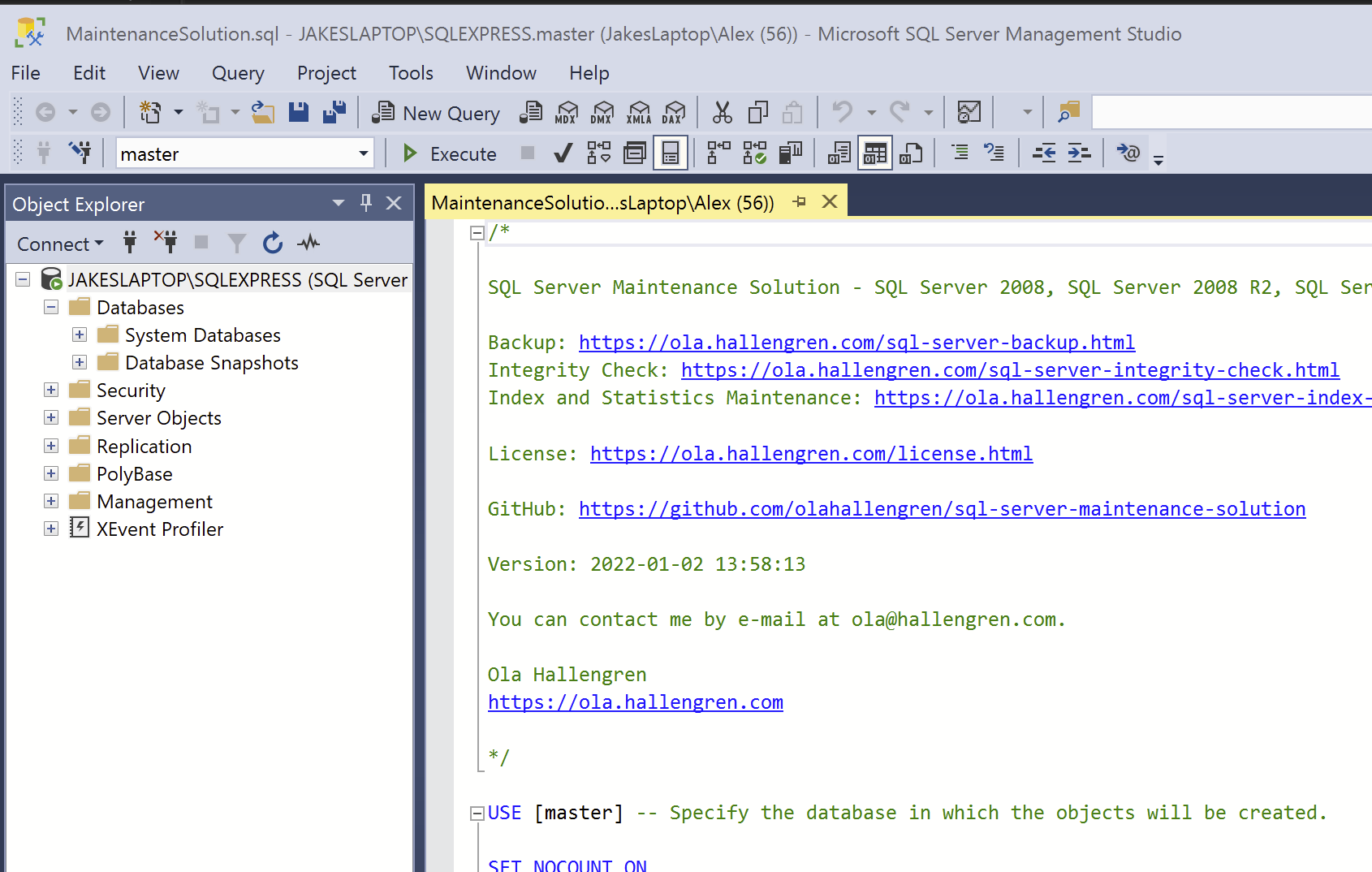
Task: Open the ola.hallengren.com license link
Action: click(x=811, y=453)
